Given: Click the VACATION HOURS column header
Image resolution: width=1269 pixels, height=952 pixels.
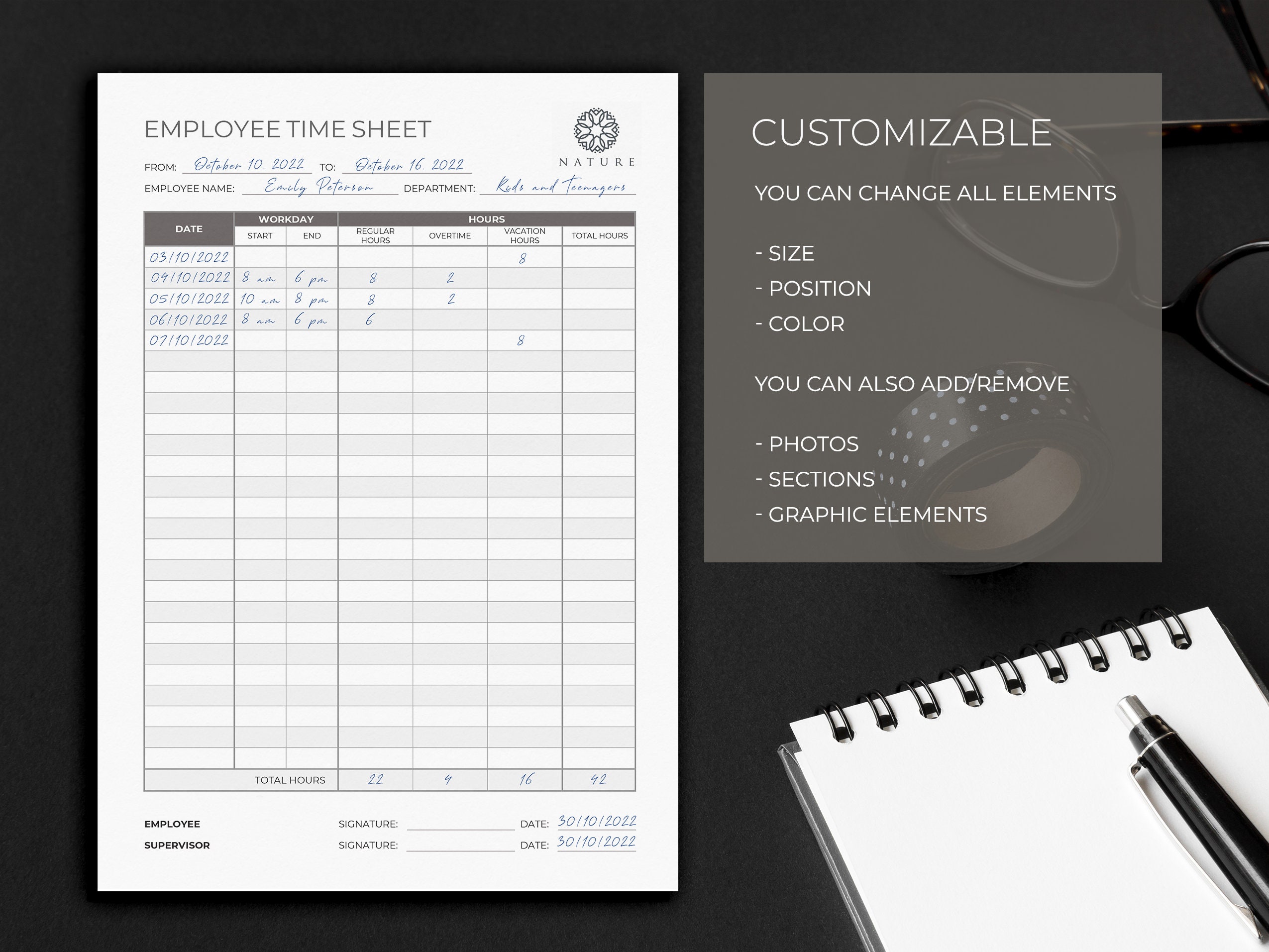Looking at the screenshot, I should click(x=525, y=236).
